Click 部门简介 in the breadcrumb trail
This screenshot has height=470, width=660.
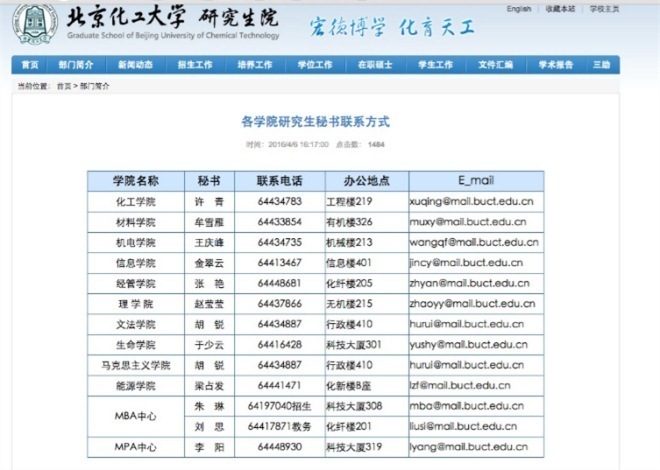[x=95, y=86]
